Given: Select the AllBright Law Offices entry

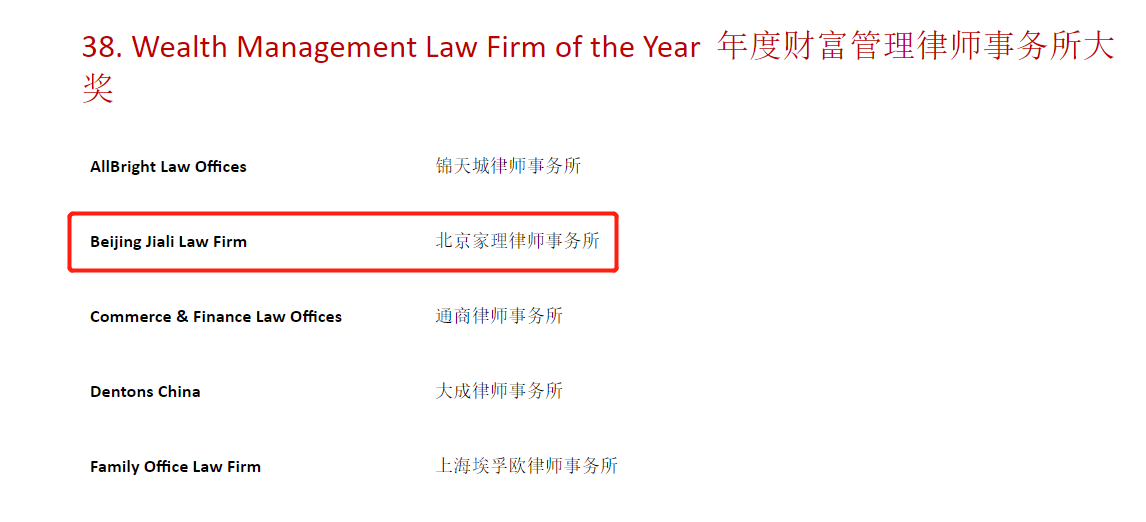Looking at the screenshot, I should pos(168,167).
